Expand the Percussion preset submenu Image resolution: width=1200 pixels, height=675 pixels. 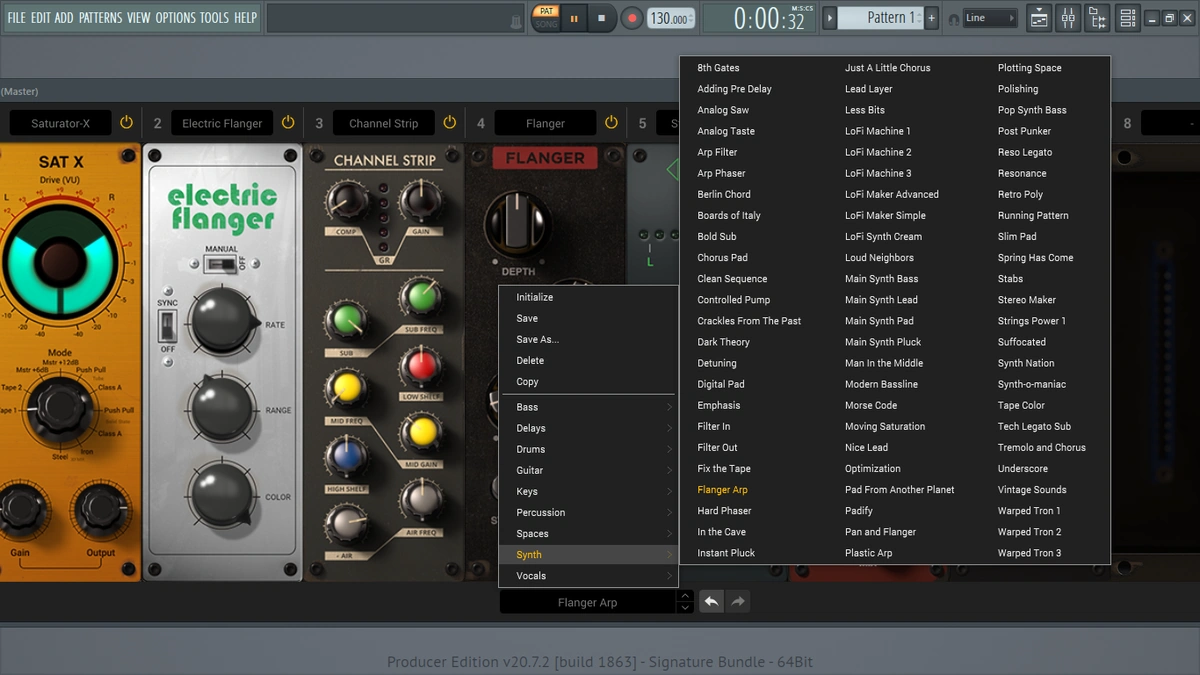[589, 512]
